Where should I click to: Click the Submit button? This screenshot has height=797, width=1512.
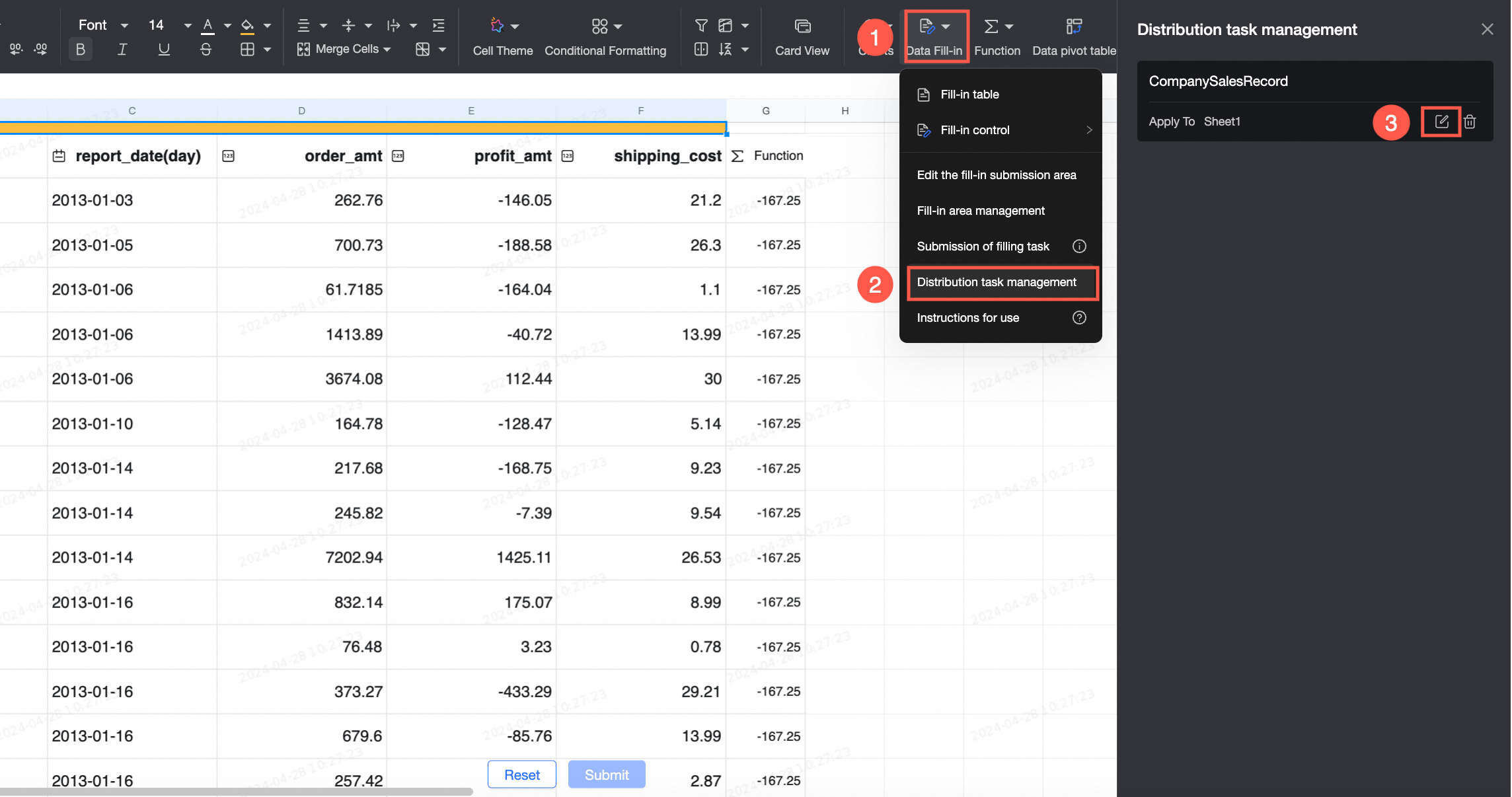click(x=607, y=775)
